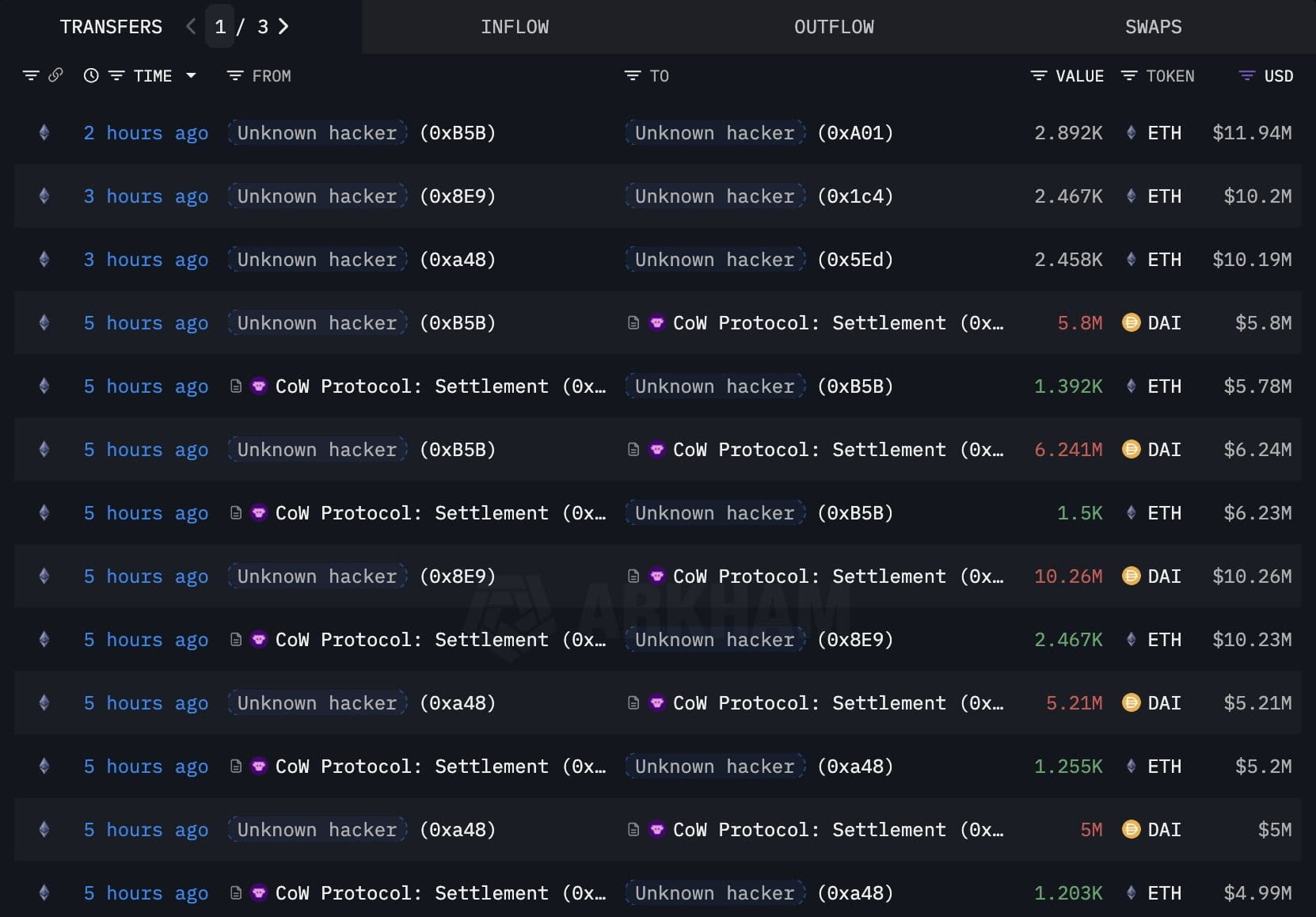Click the contract document icon beside CoW Protocol Settlement
The image size is (1316, 917).
tap(631, 323)
